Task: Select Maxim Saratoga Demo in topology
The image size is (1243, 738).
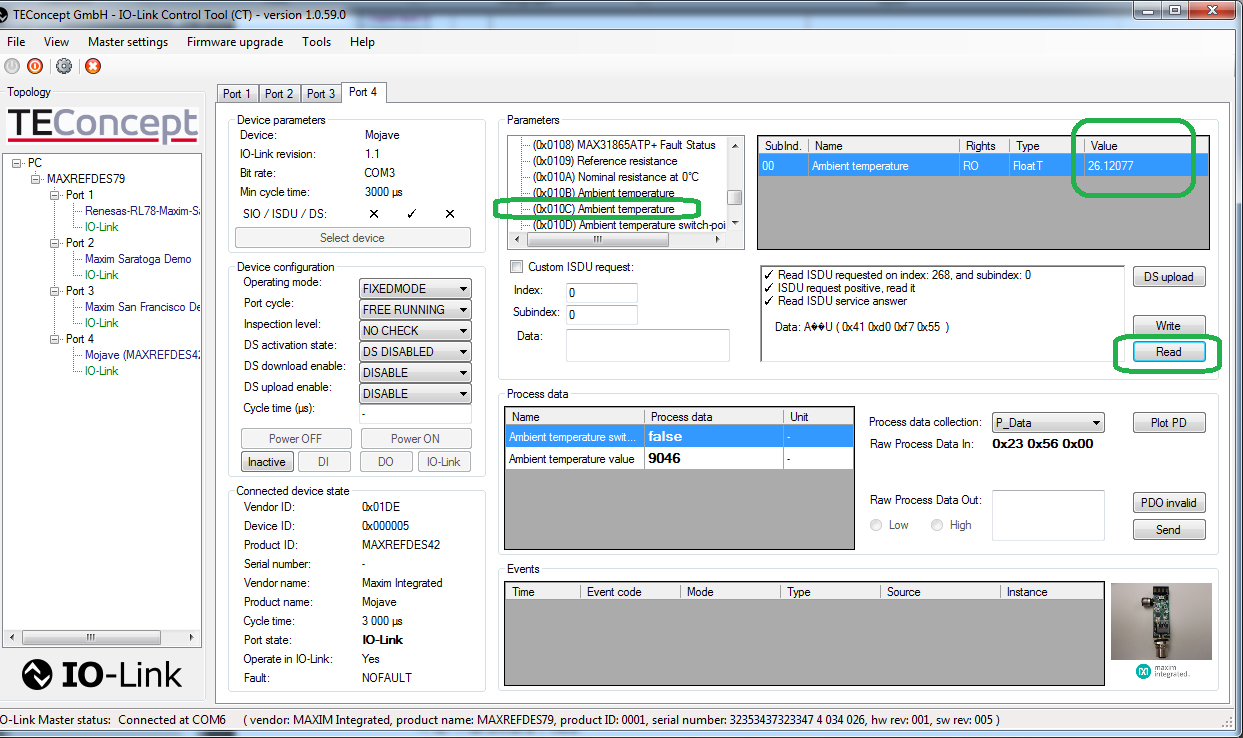Action: [x=138, y=259]
